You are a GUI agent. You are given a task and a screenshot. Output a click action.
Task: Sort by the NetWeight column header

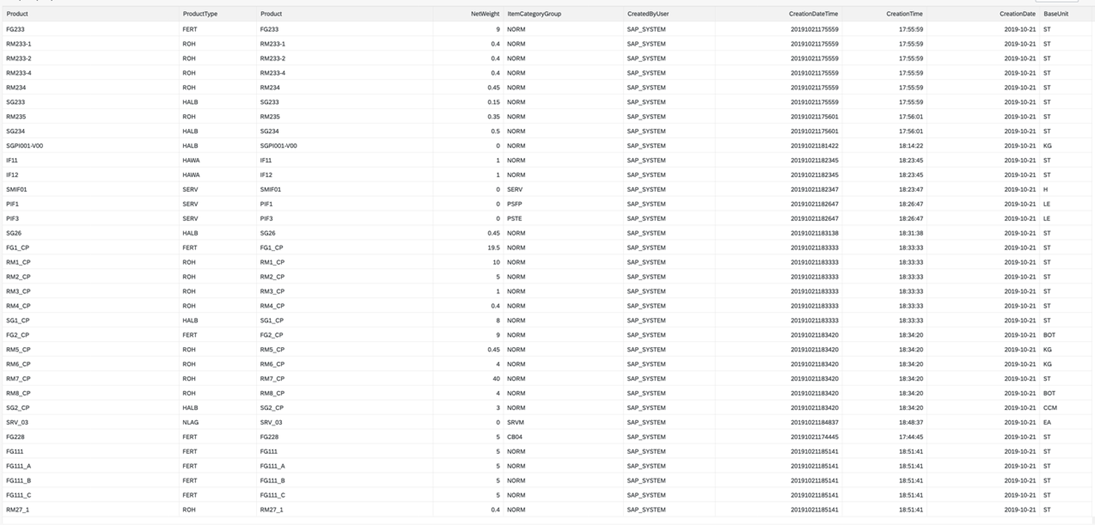[x=485, y=14]
